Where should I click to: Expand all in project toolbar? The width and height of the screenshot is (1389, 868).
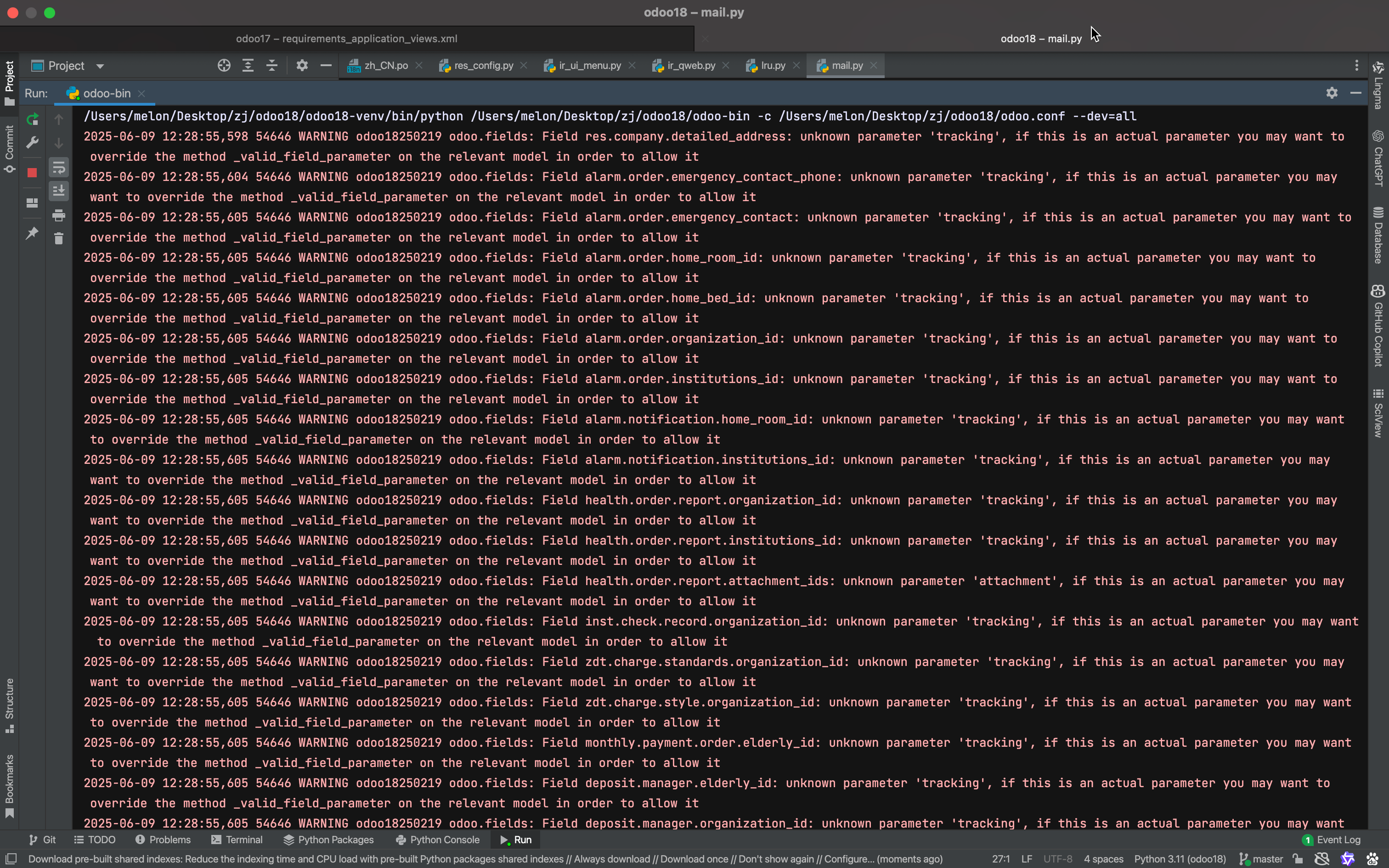coord(248,65)
